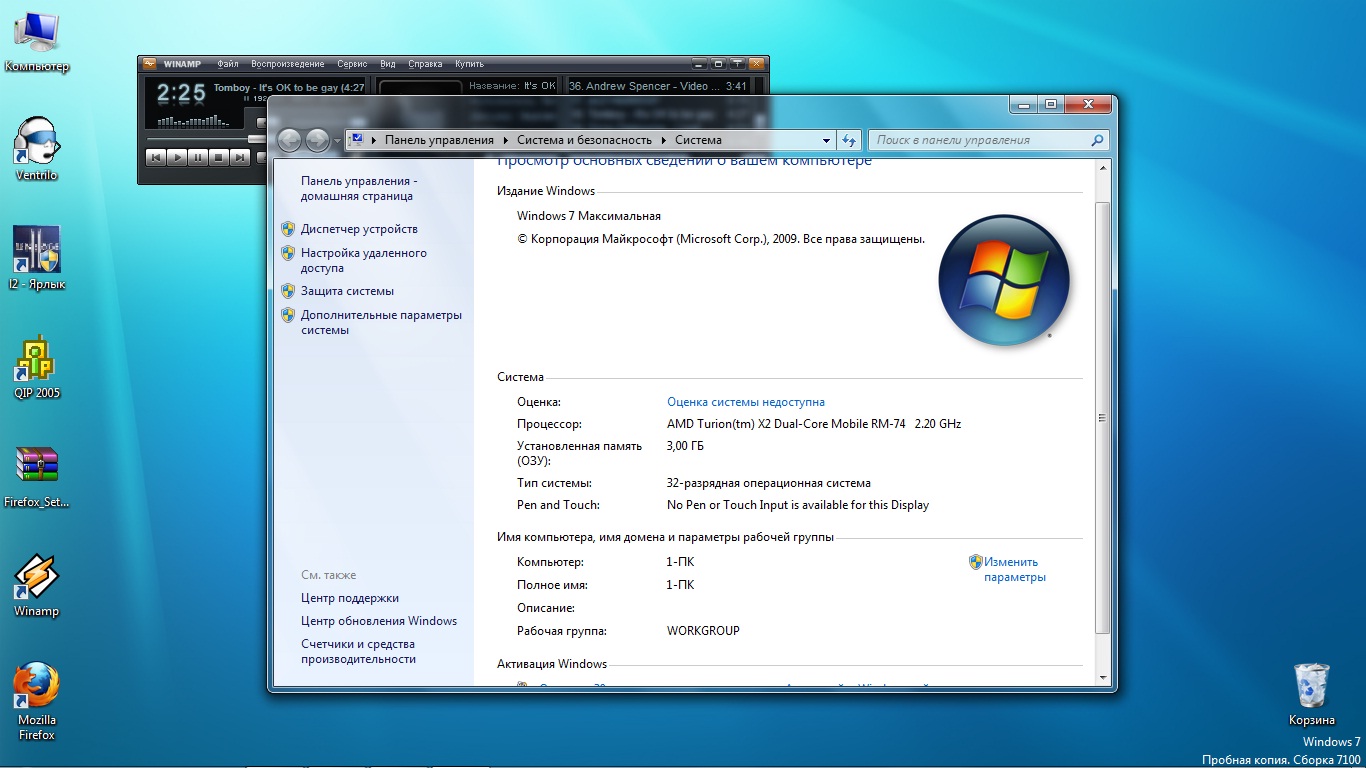Toggle Winamp windowshade mode button
Image resolution: width=1366 pixels, height=768 pixels.
[738, 64]
